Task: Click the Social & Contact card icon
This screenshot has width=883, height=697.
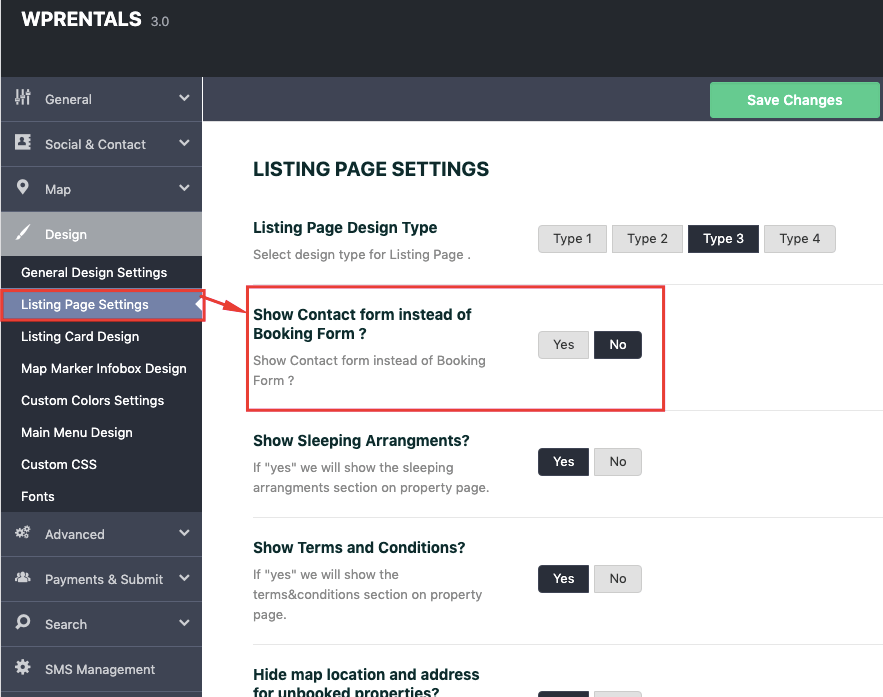Action: [23, 143]
